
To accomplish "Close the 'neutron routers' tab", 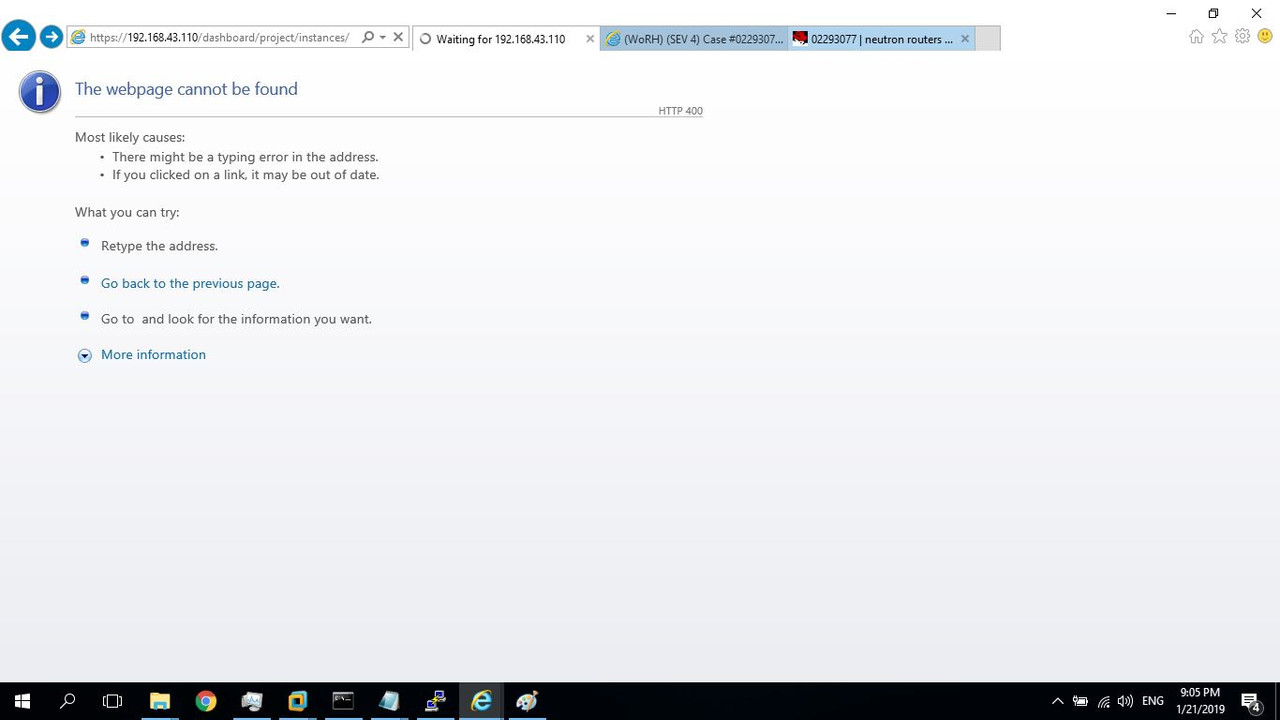I will 965,39.
